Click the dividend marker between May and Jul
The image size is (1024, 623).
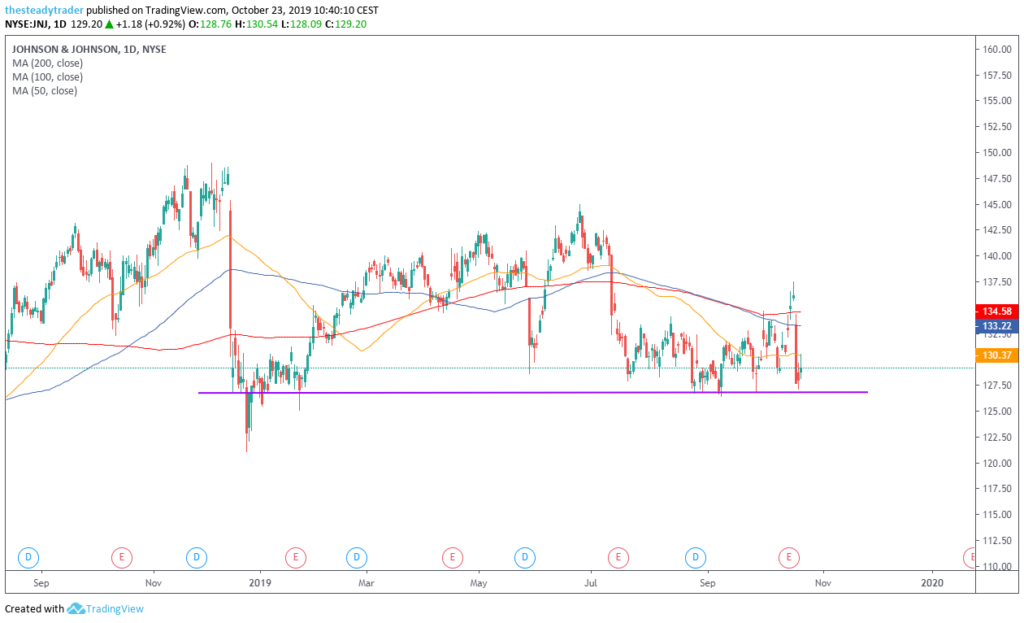click(524, 558)
